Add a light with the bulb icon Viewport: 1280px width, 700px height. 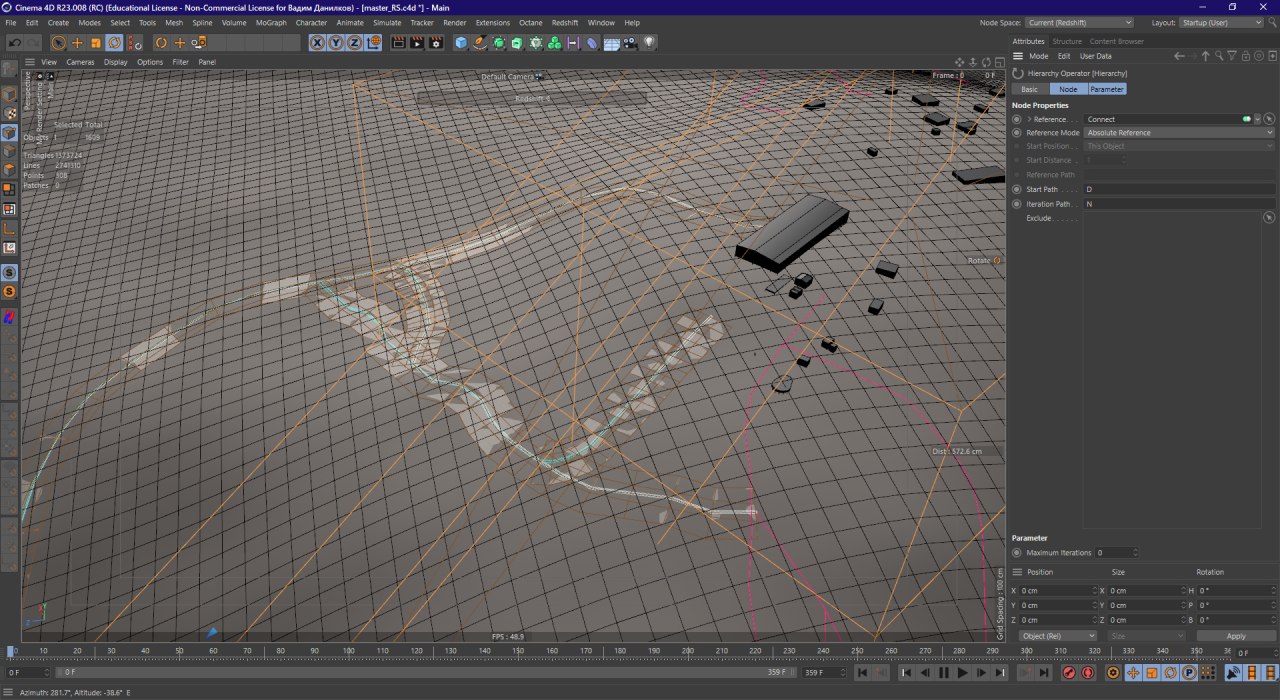click(x=650, y=43)
